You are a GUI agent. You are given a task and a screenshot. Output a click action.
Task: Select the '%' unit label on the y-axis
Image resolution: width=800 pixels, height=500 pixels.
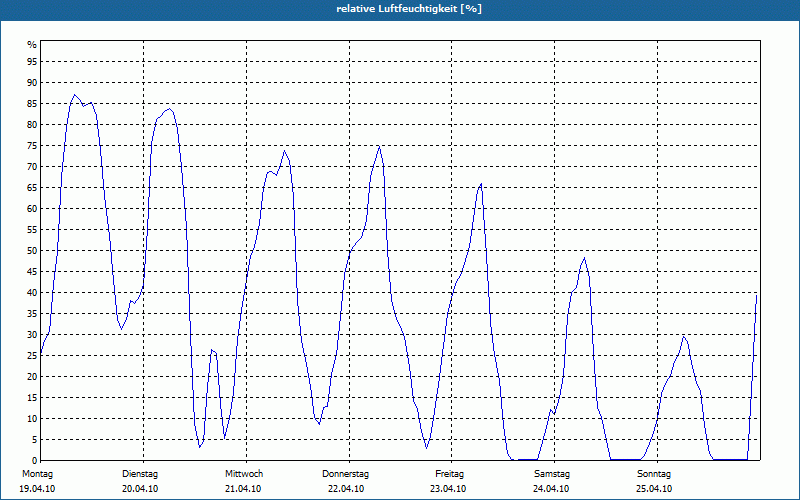coord(32,45)
